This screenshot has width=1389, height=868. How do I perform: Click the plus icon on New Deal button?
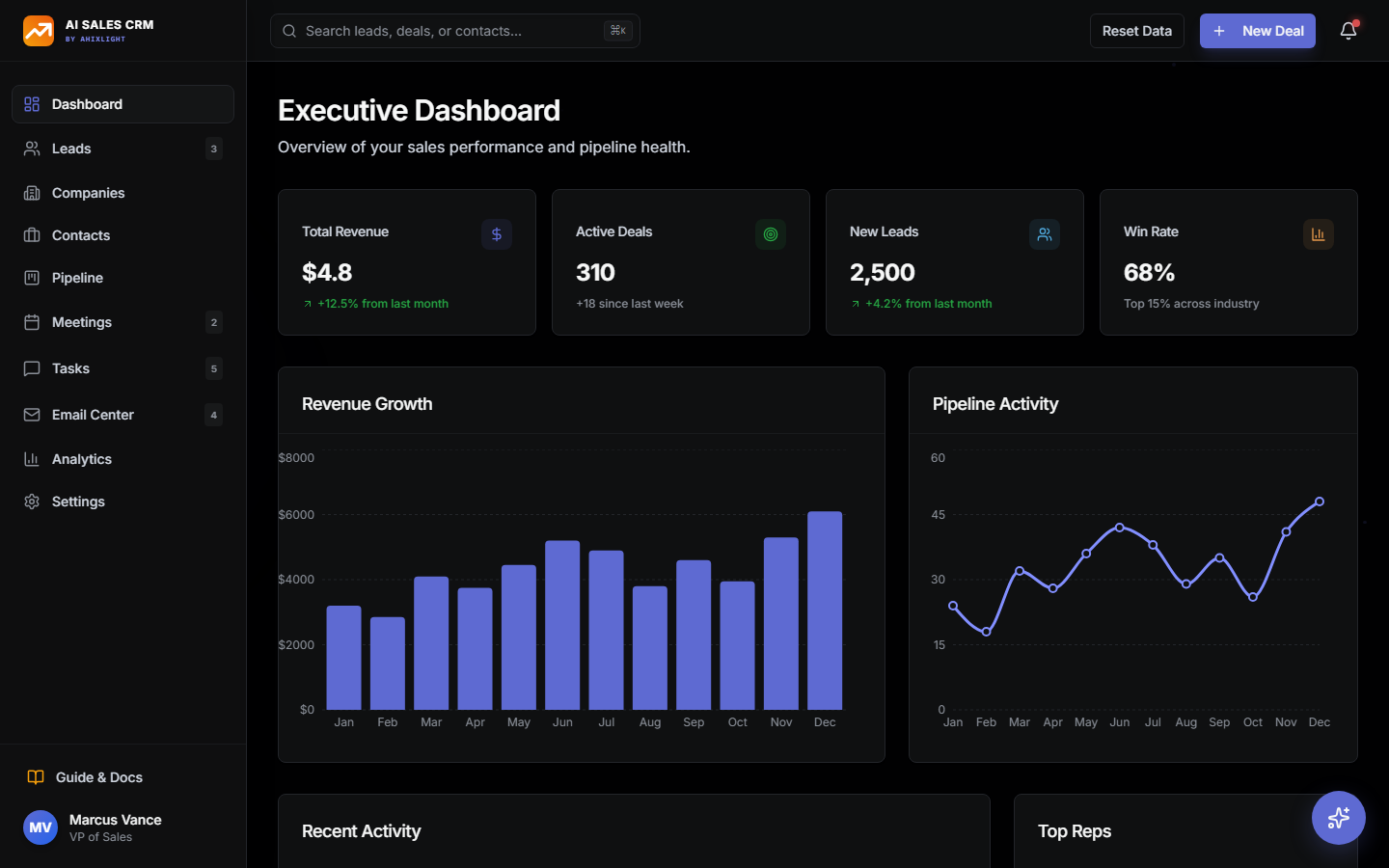pos(1219,31)
